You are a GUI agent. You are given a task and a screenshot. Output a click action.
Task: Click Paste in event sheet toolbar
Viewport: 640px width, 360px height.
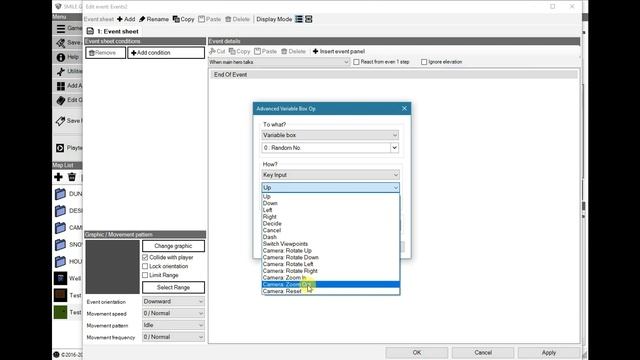tap(209, 19)
